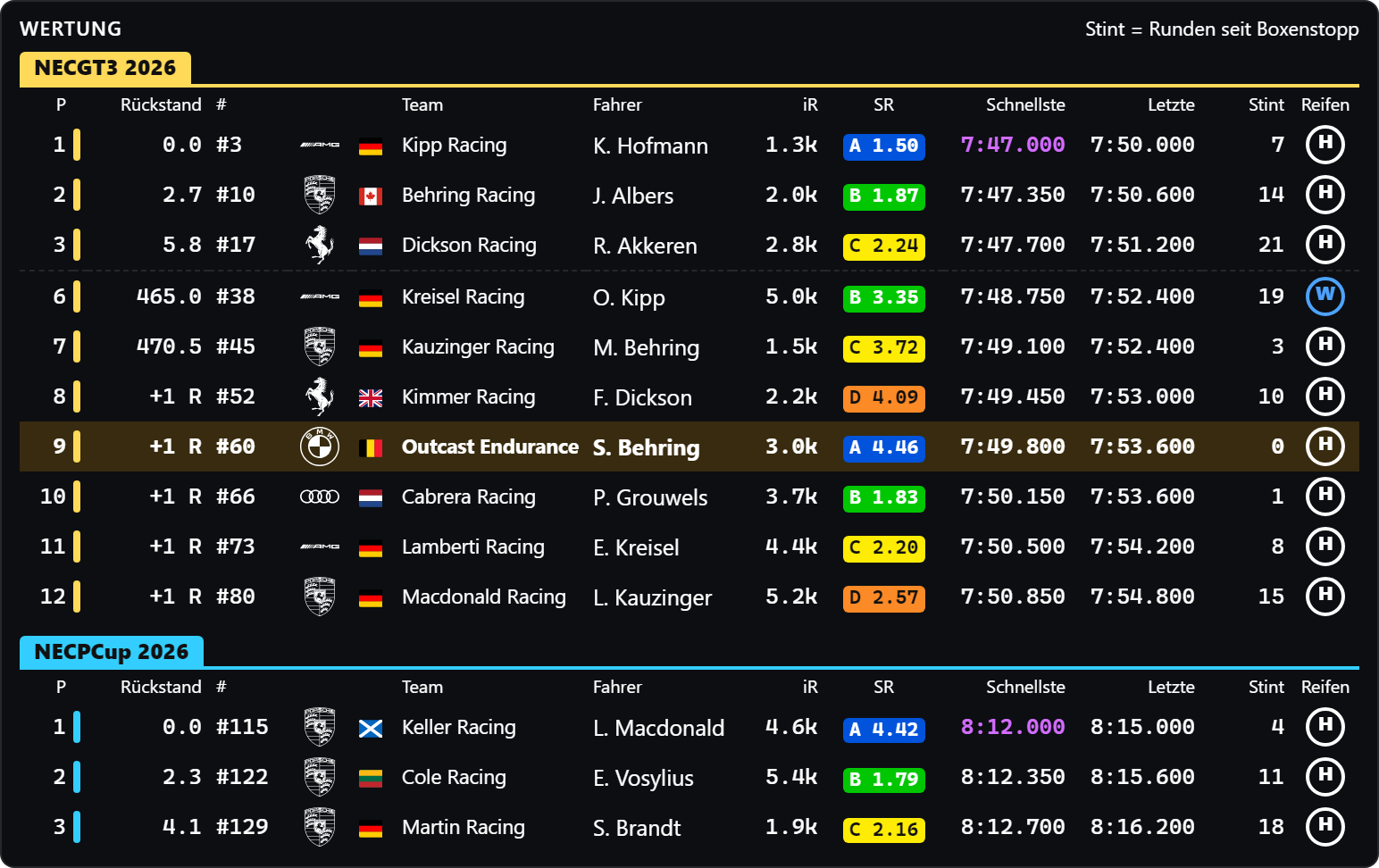The height and width of the screenshot is (868, 1379).
Task: Click team name Kauzinger Racing
Action: pyautogui.click(x=478, y=346)
